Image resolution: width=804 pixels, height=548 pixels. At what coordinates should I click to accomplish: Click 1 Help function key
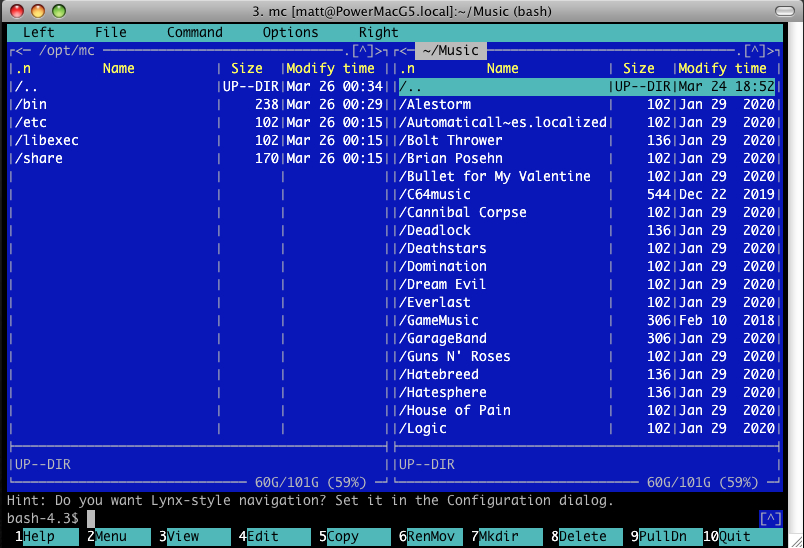point(46,537)
